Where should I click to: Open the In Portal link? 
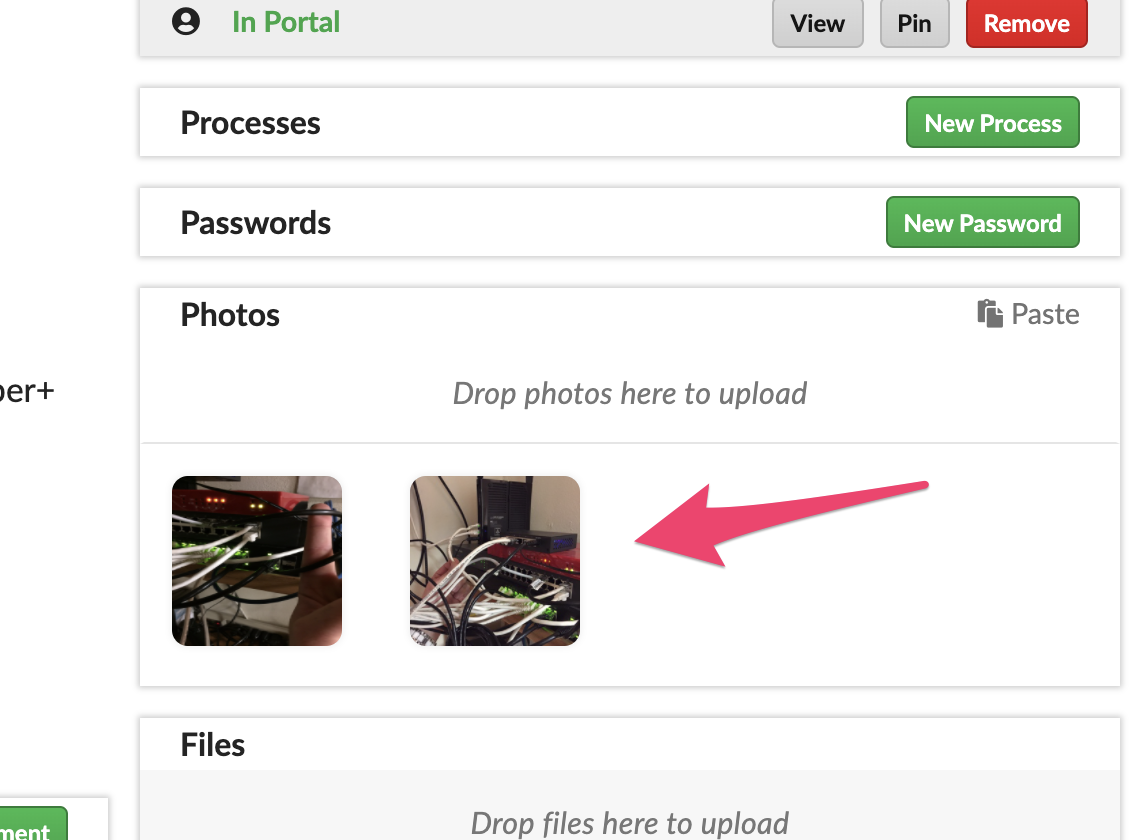[285, 22]
